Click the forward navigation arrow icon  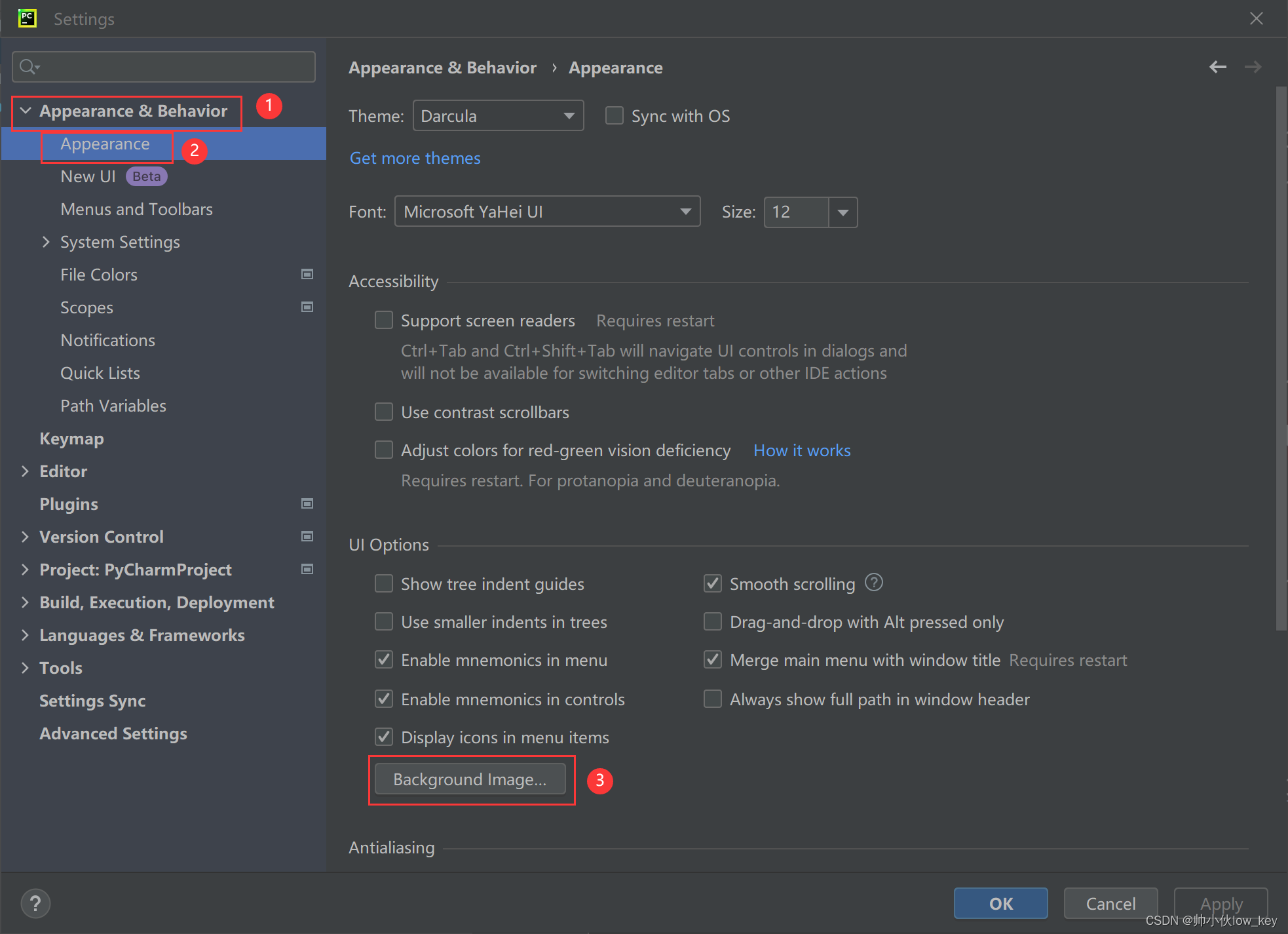tap(1254, 68)
